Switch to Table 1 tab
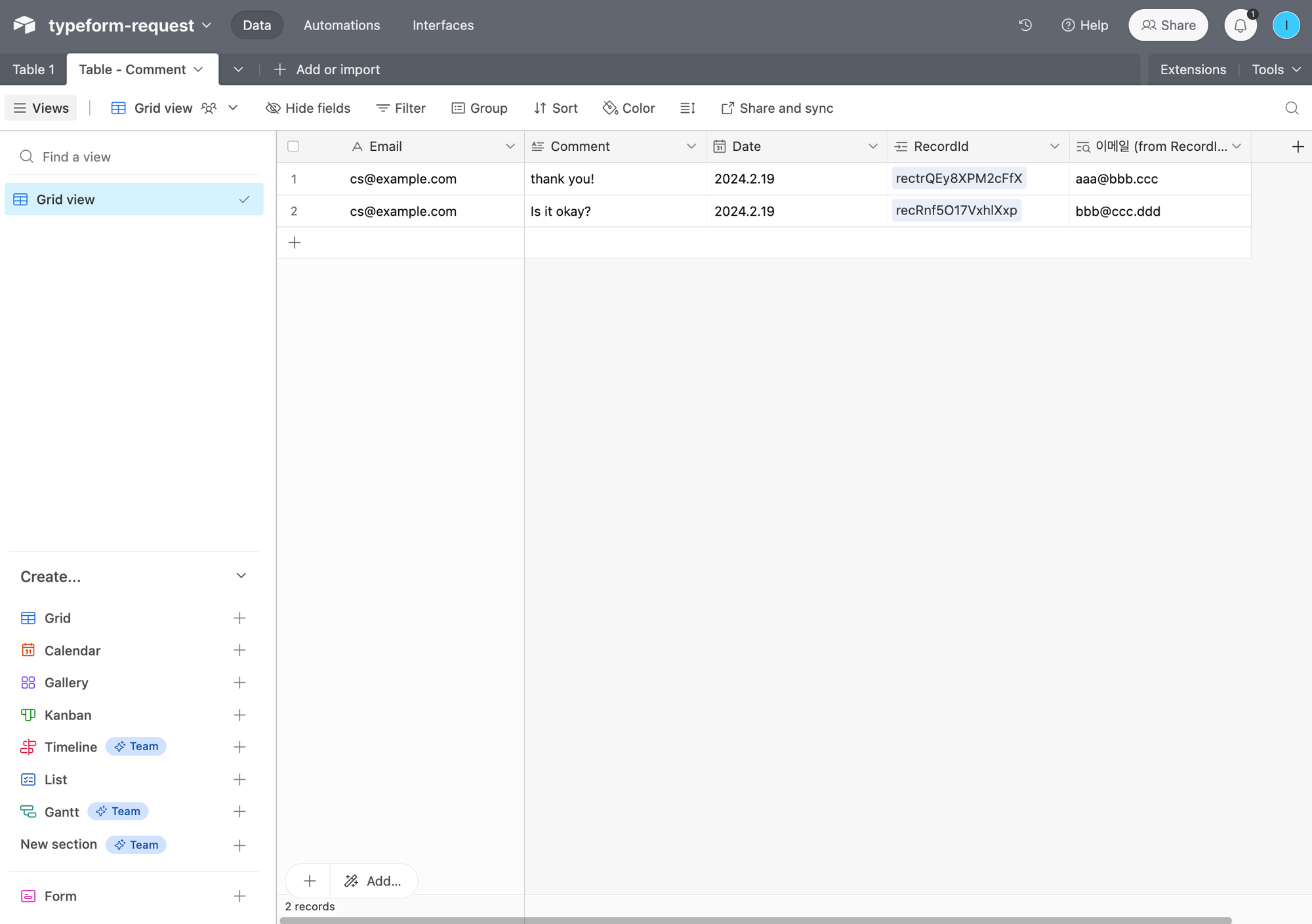This screenshot has height=924, width=1312. click(33, 70)
